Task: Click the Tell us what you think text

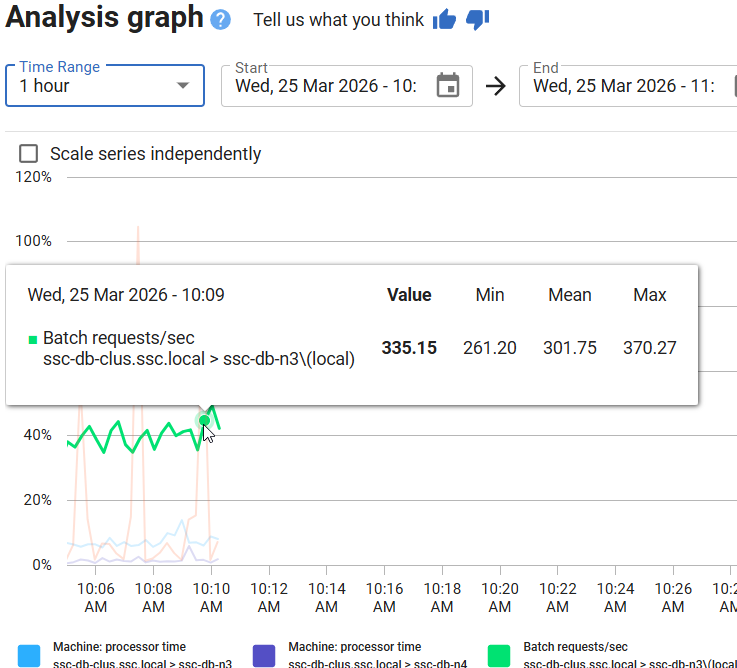Action: (338, 20)
